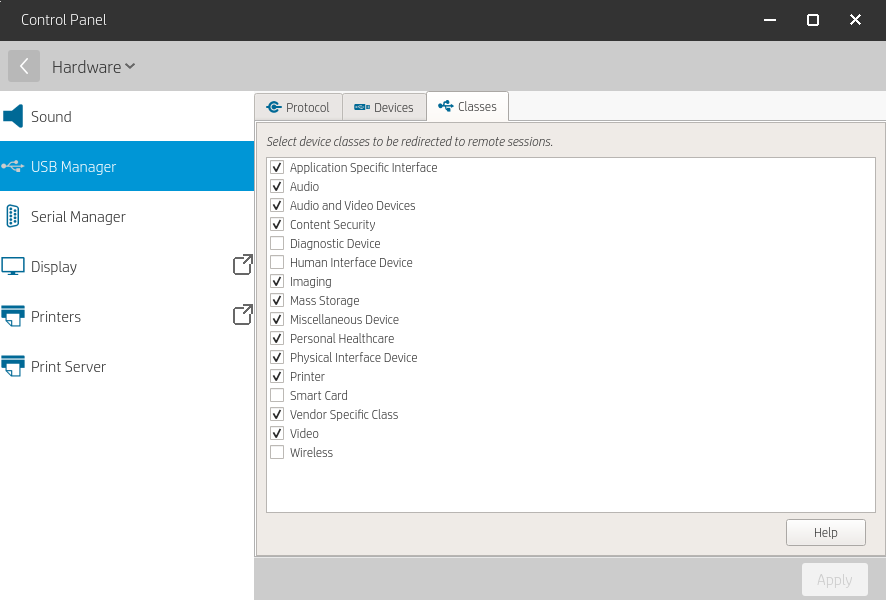Check the Human Interface Device option
This screenshot has height=600, width=886.
click(277, 262)
